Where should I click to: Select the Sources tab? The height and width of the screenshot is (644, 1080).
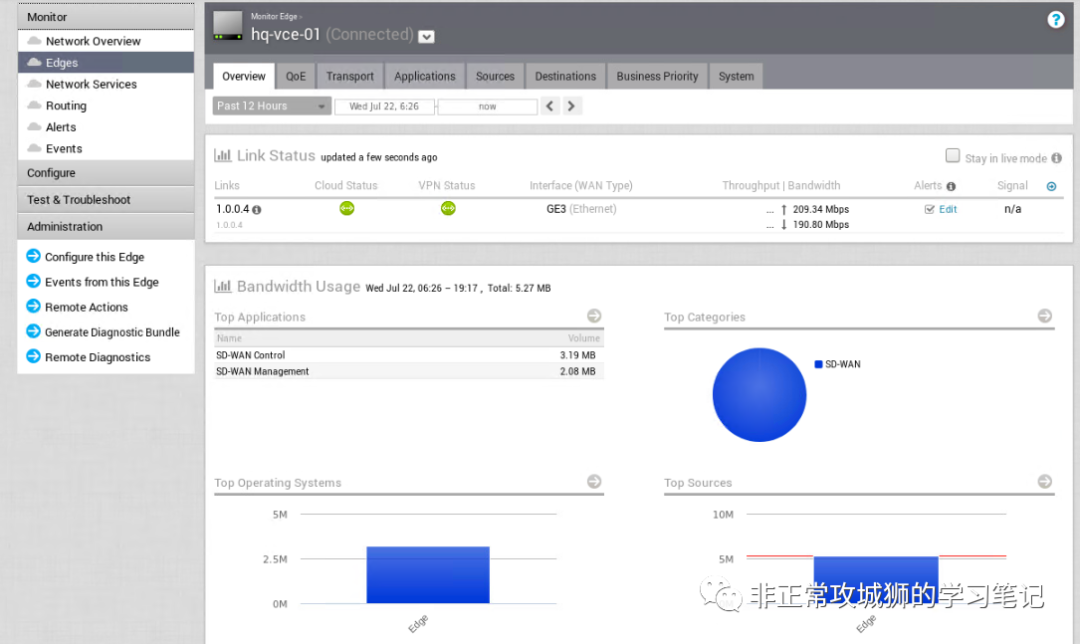point(495,76)
